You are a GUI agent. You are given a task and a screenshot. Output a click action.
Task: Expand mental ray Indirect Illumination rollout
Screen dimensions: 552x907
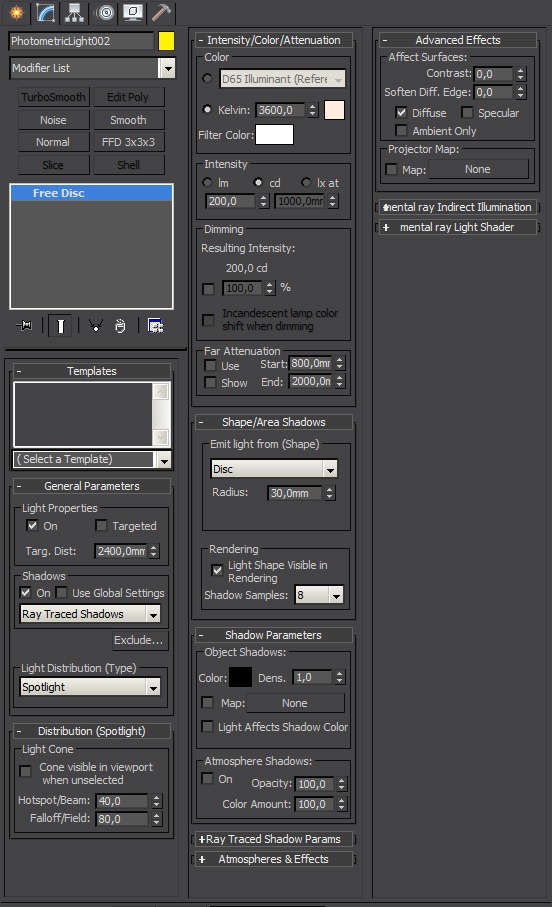click(x=458, y=207)
